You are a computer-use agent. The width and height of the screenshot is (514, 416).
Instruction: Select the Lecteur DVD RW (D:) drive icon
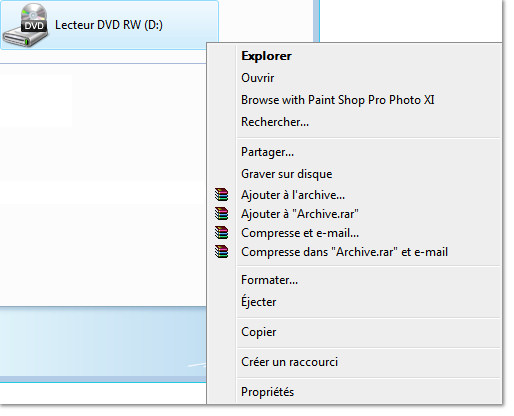(x=25, y=26)
